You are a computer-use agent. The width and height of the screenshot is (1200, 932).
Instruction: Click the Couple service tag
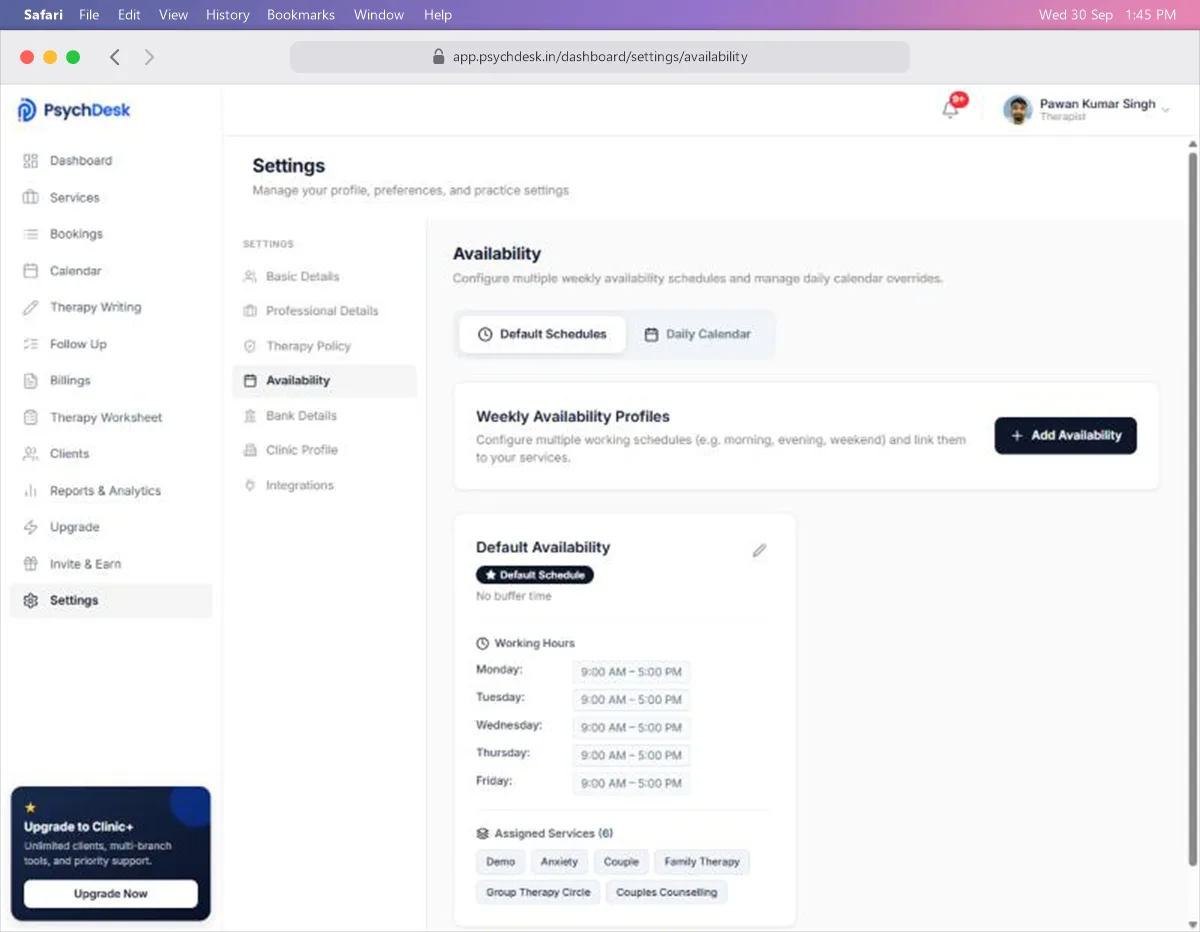coord(621,862)
